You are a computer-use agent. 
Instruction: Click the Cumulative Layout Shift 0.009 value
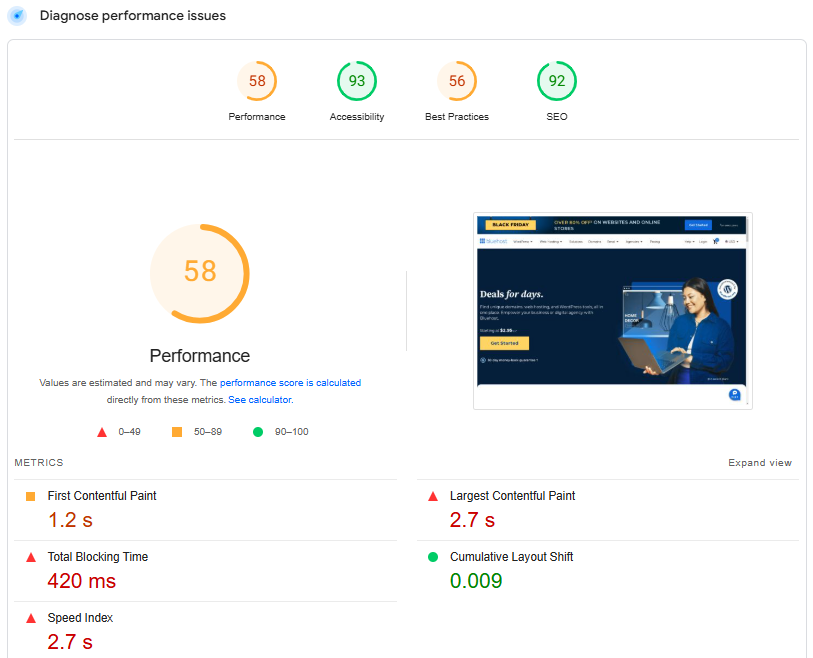(x=476, y=581)
